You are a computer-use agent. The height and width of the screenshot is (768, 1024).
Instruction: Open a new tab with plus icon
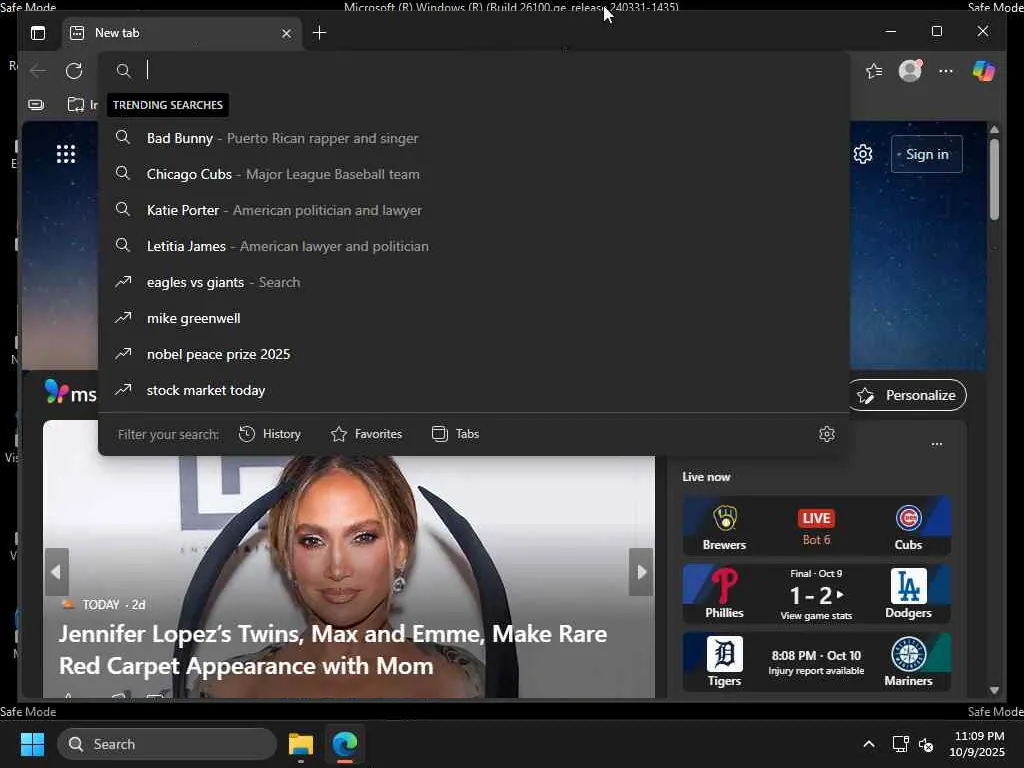[319, 33]
